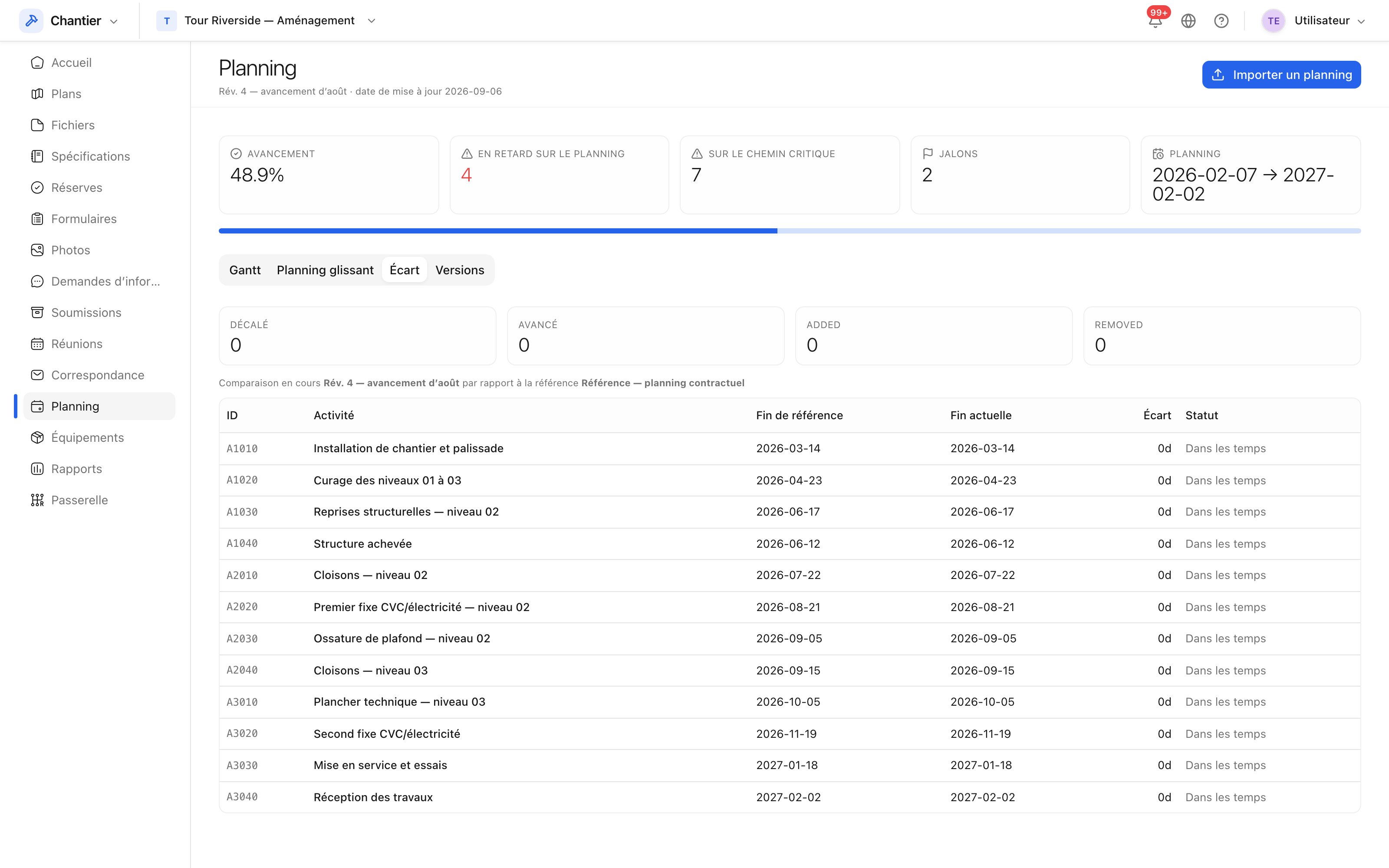Click the Demandes d'infor… chat icon
Viewport: 1389px width, 868px height.
[37, 281]
